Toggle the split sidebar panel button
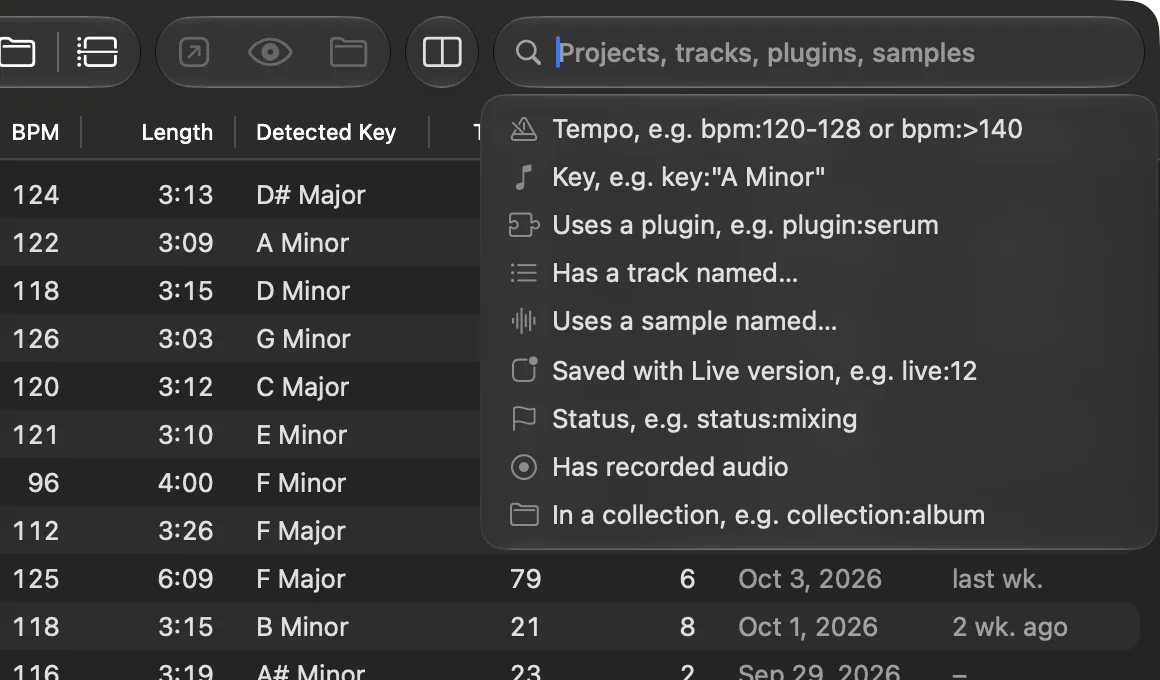 [x=442, y=53]
